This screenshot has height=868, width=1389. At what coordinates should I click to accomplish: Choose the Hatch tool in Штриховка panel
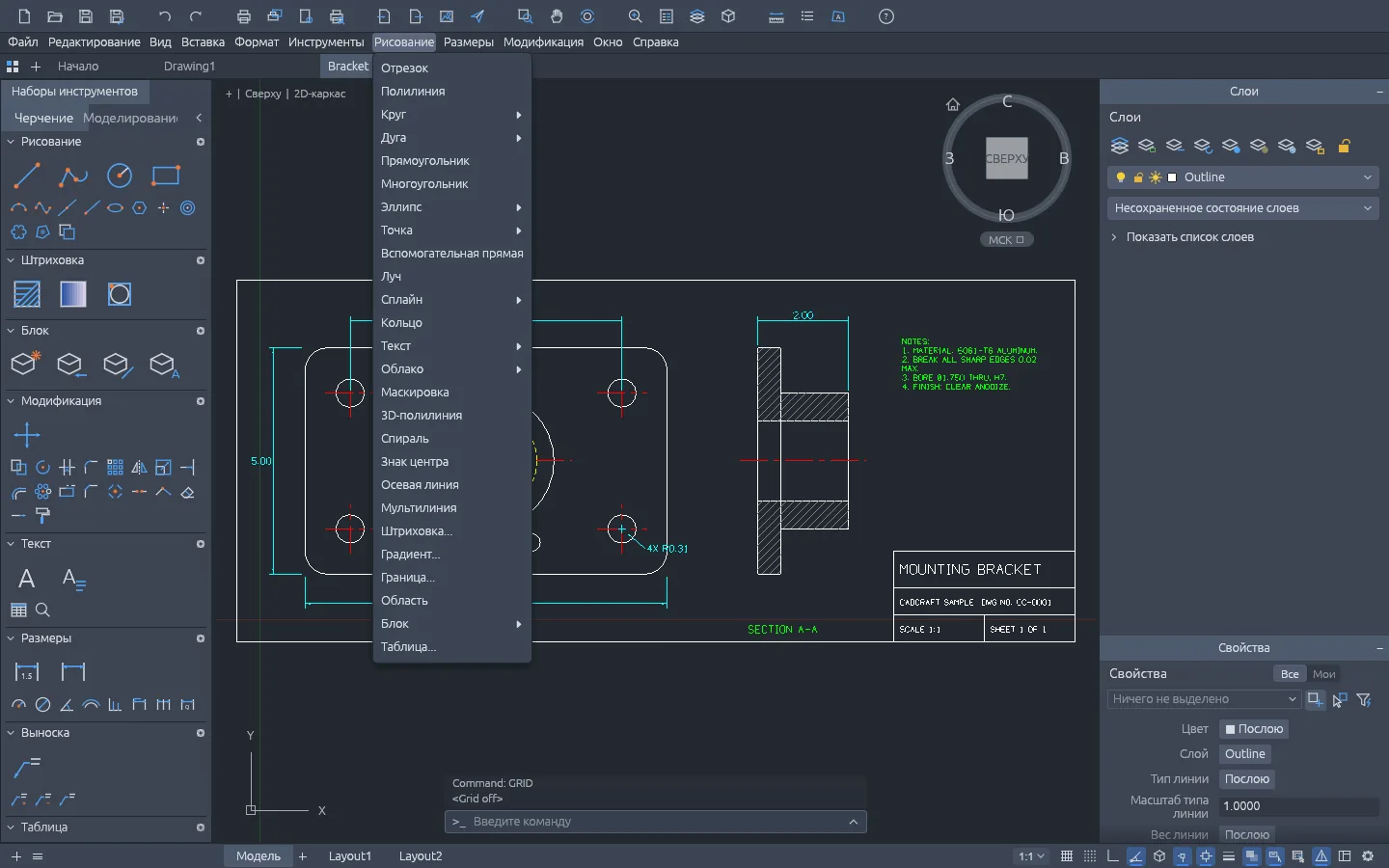click(27, 294)
